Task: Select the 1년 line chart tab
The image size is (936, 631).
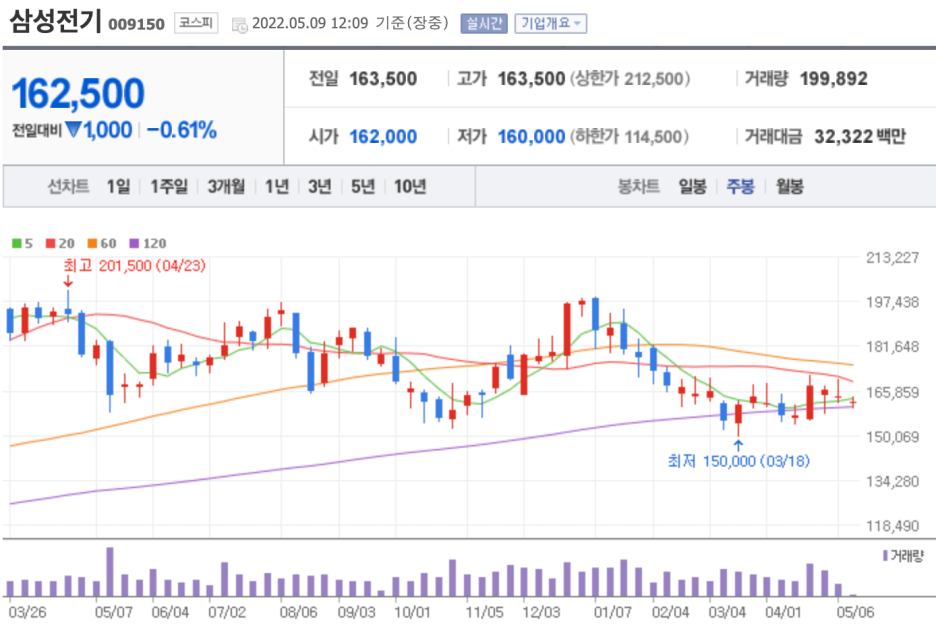Action: (x=277, y=187)
